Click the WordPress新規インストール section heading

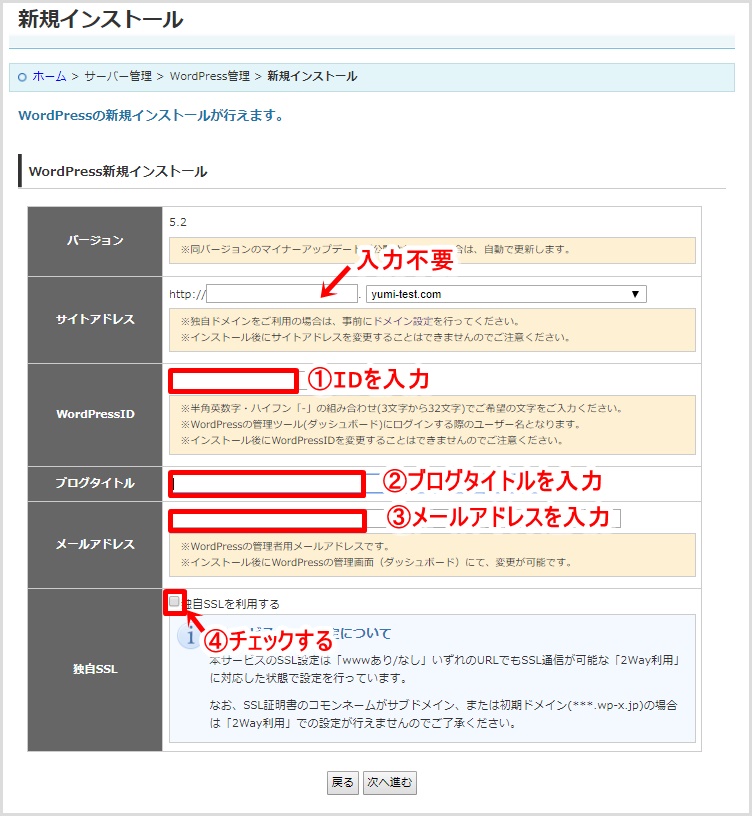click(118, 172)
